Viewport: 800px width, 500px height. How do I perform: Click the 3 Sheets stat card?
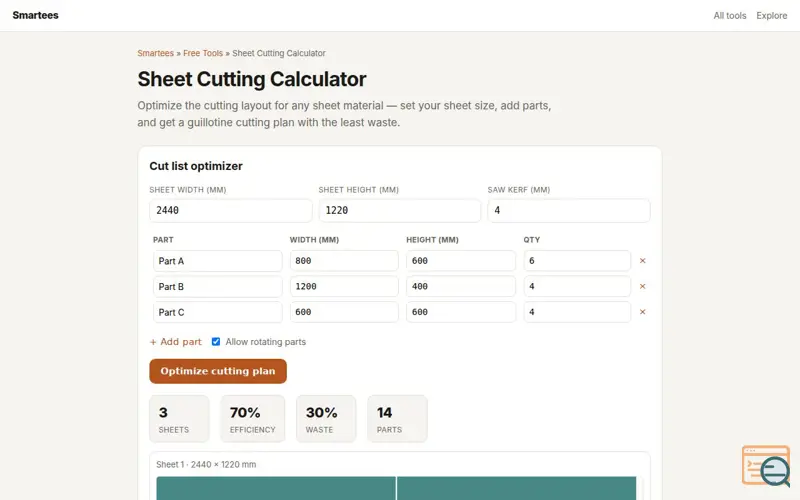click(179, 419)
